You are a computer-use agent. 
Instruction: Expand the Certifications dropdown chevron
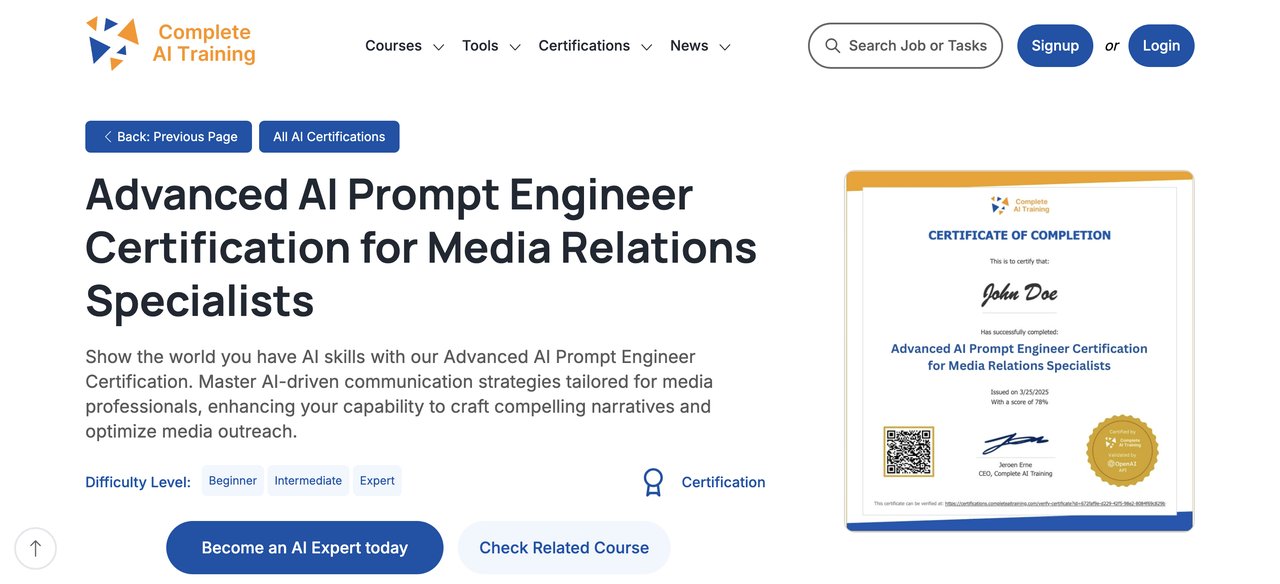(x=647, y=47)
